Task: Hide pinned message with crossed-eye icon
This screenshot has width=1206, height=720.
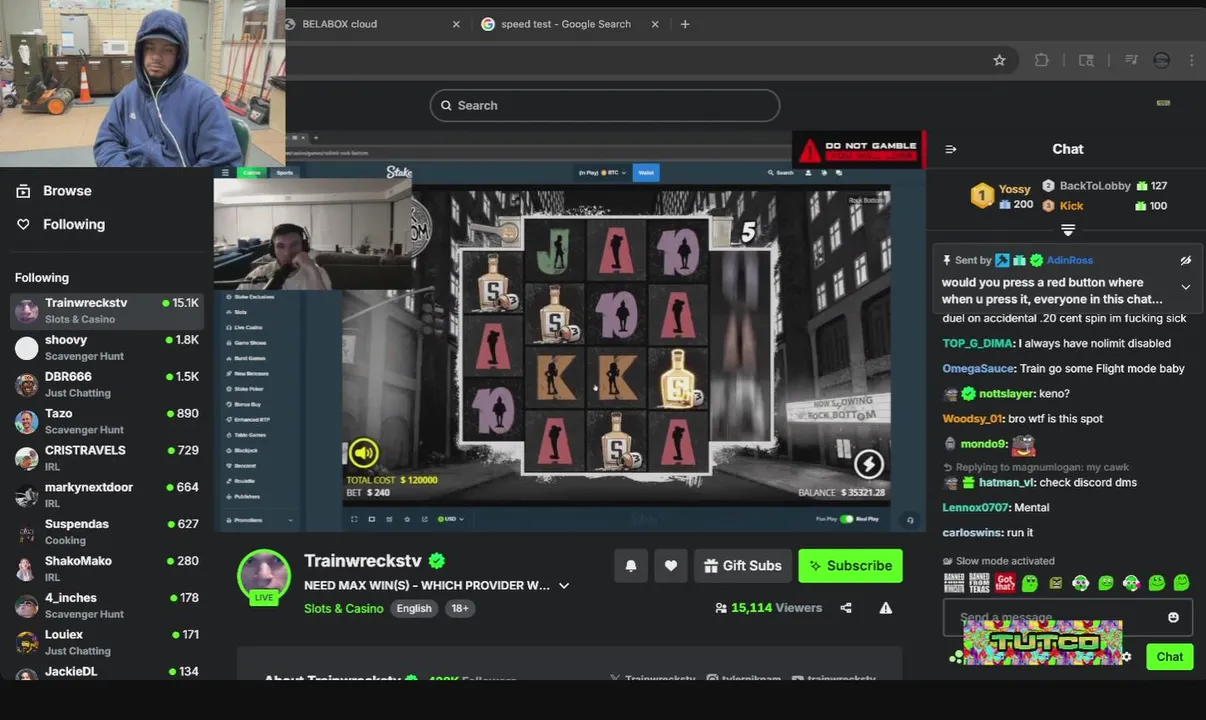Action: click(1186, 260)
